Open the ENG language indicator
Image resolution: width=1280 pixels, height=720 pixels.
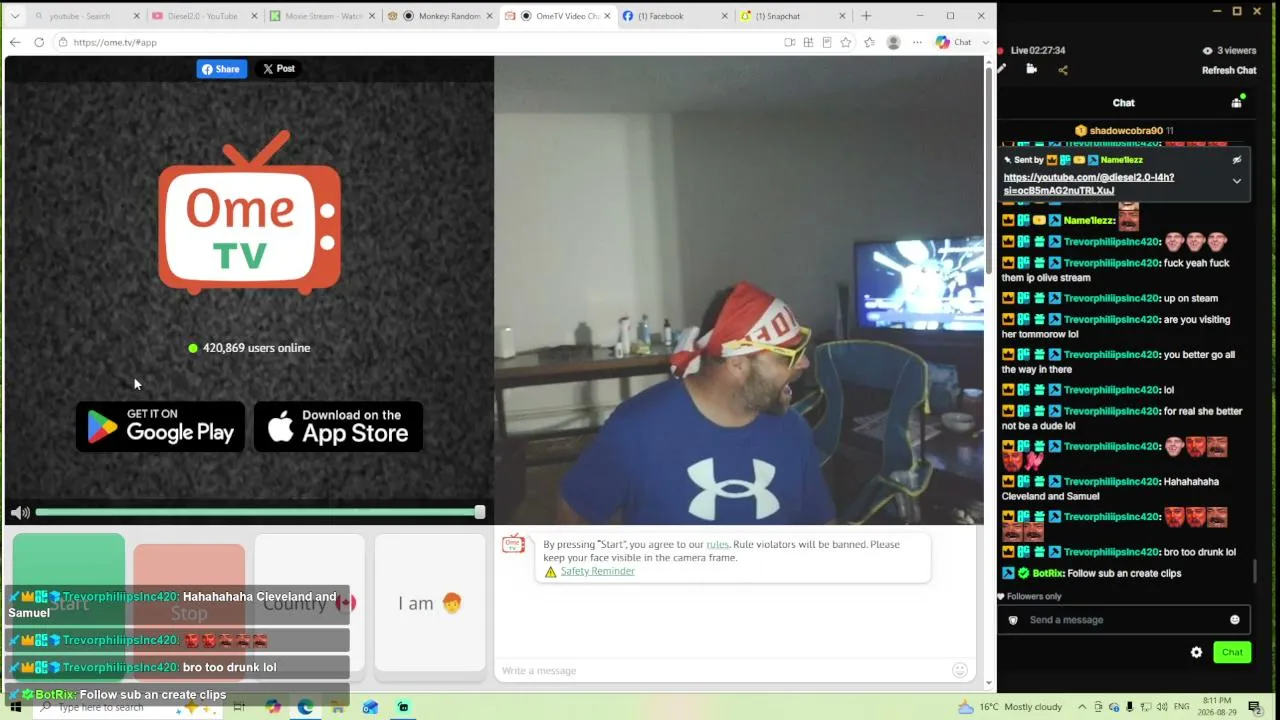click(x=1181, y=707)
